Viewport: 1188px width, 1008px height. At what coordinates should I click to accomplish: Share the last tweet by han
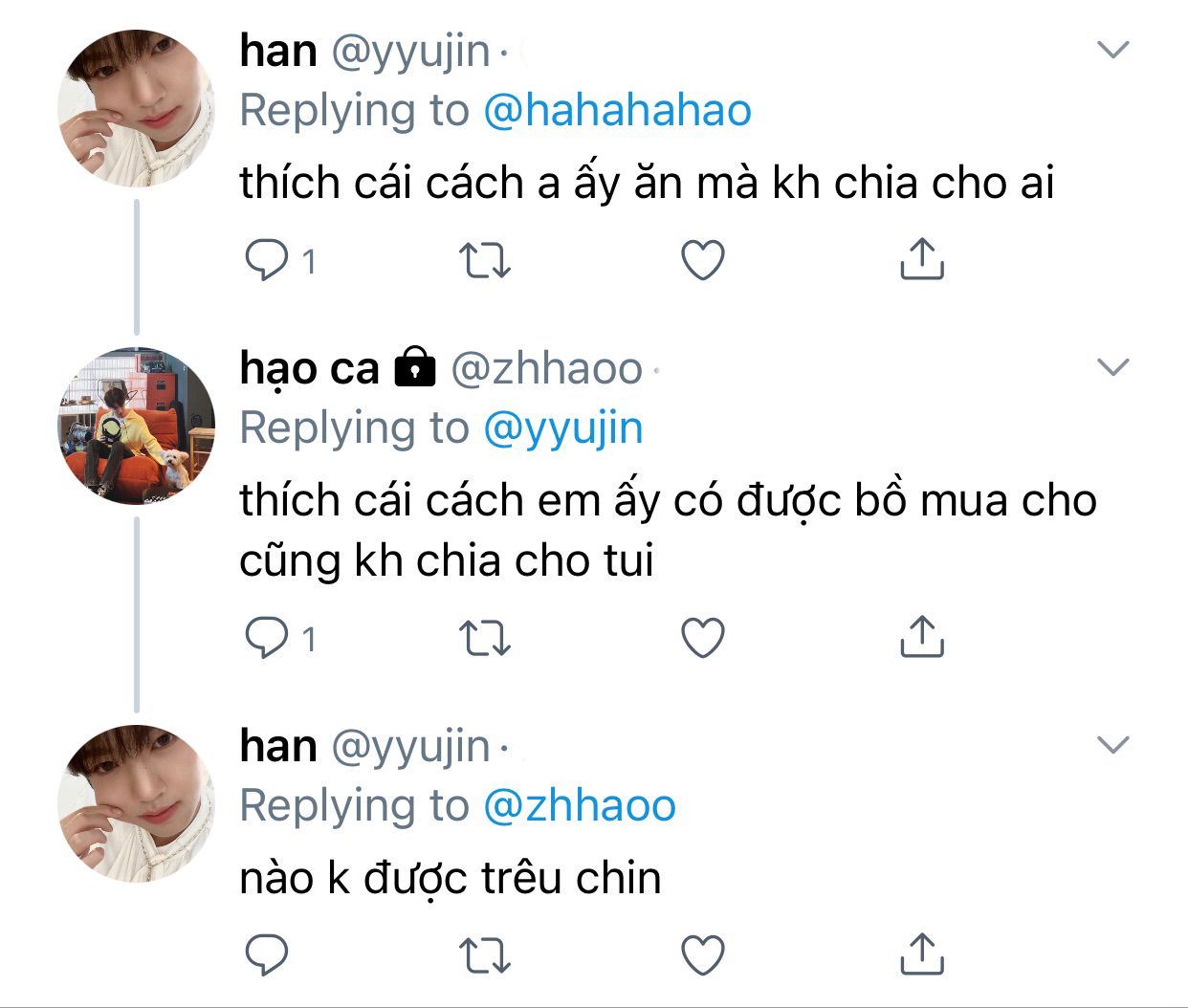922,953
